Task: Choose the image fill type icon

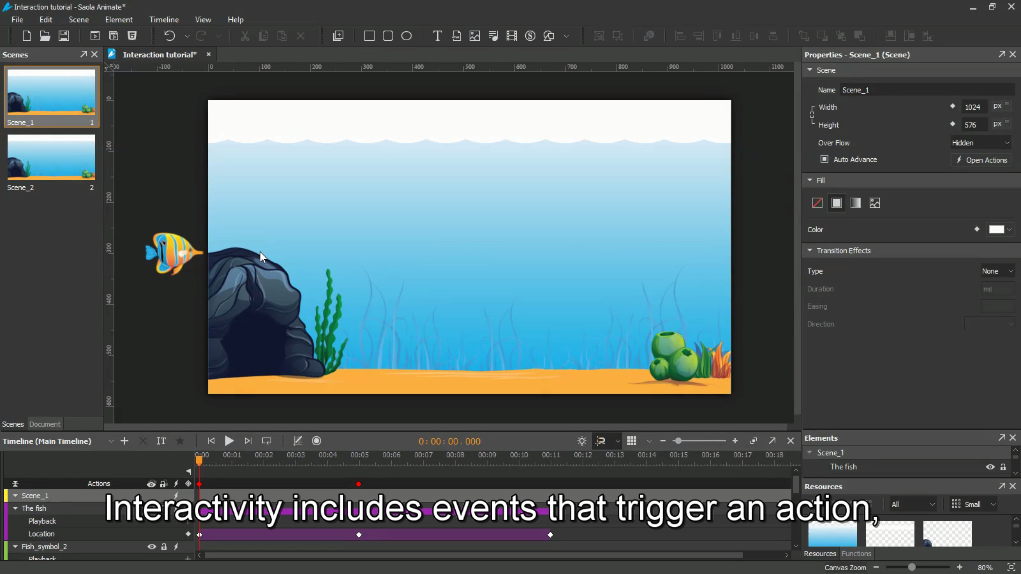Action: (x=875, y=203)
